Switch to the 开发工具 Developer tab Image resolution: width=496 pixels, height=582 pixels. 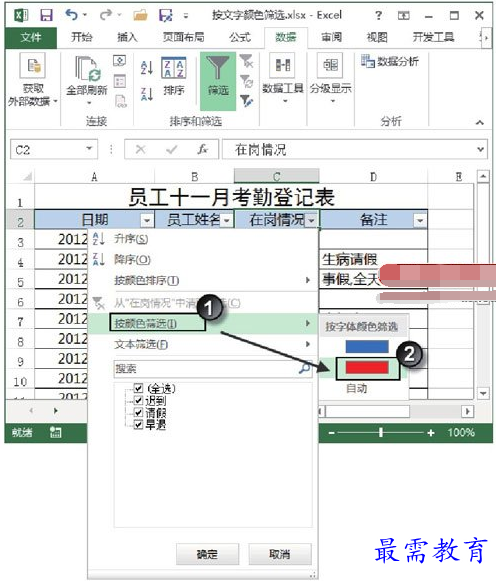(x=433, y=37)
